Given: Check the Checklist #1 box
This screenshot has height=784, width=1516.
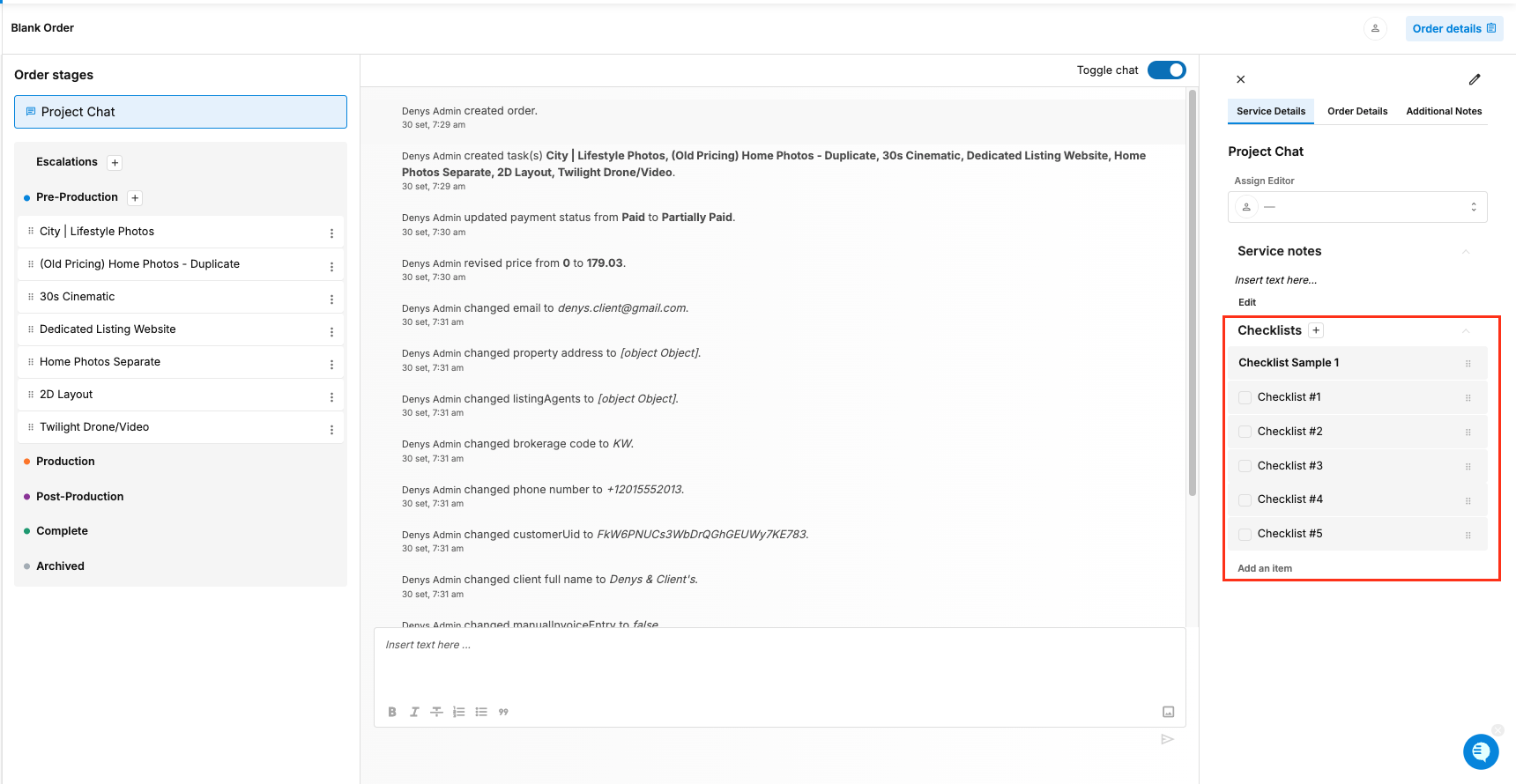Looking at the screenshot, I should pyautogui.click(x=1245, y=397).
